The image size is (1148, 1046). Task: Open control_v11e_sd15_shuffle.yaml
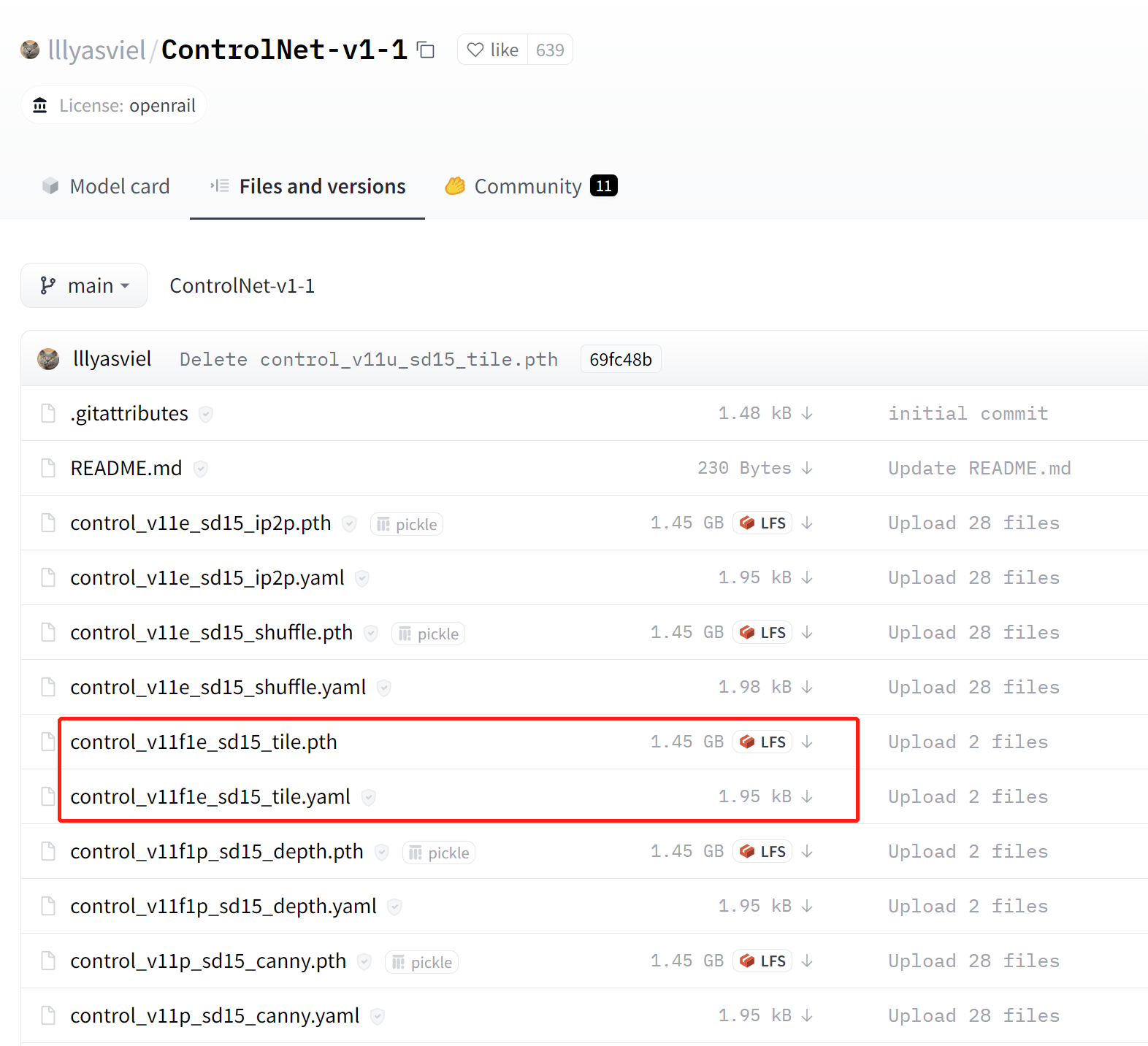click(x=218, y=687)
